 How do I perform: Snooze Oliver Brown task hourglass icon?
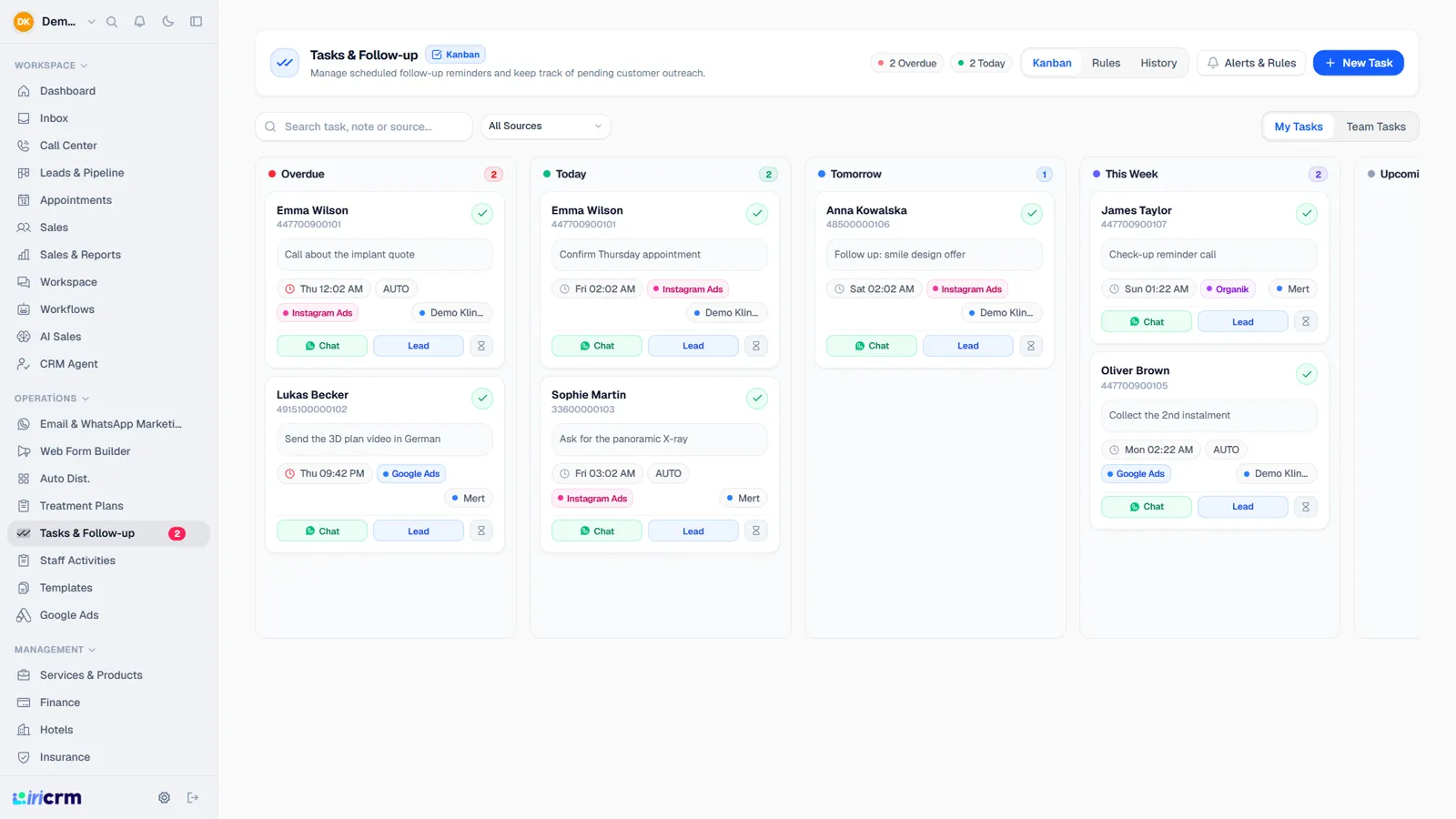tap(1306, 506)
